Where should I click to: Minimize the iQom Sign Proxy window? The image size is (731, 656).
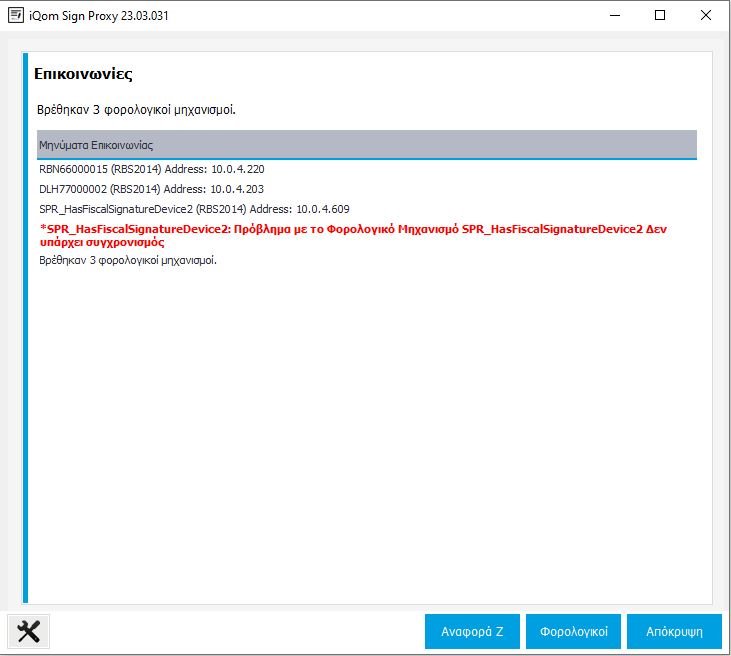pos(613,15)
